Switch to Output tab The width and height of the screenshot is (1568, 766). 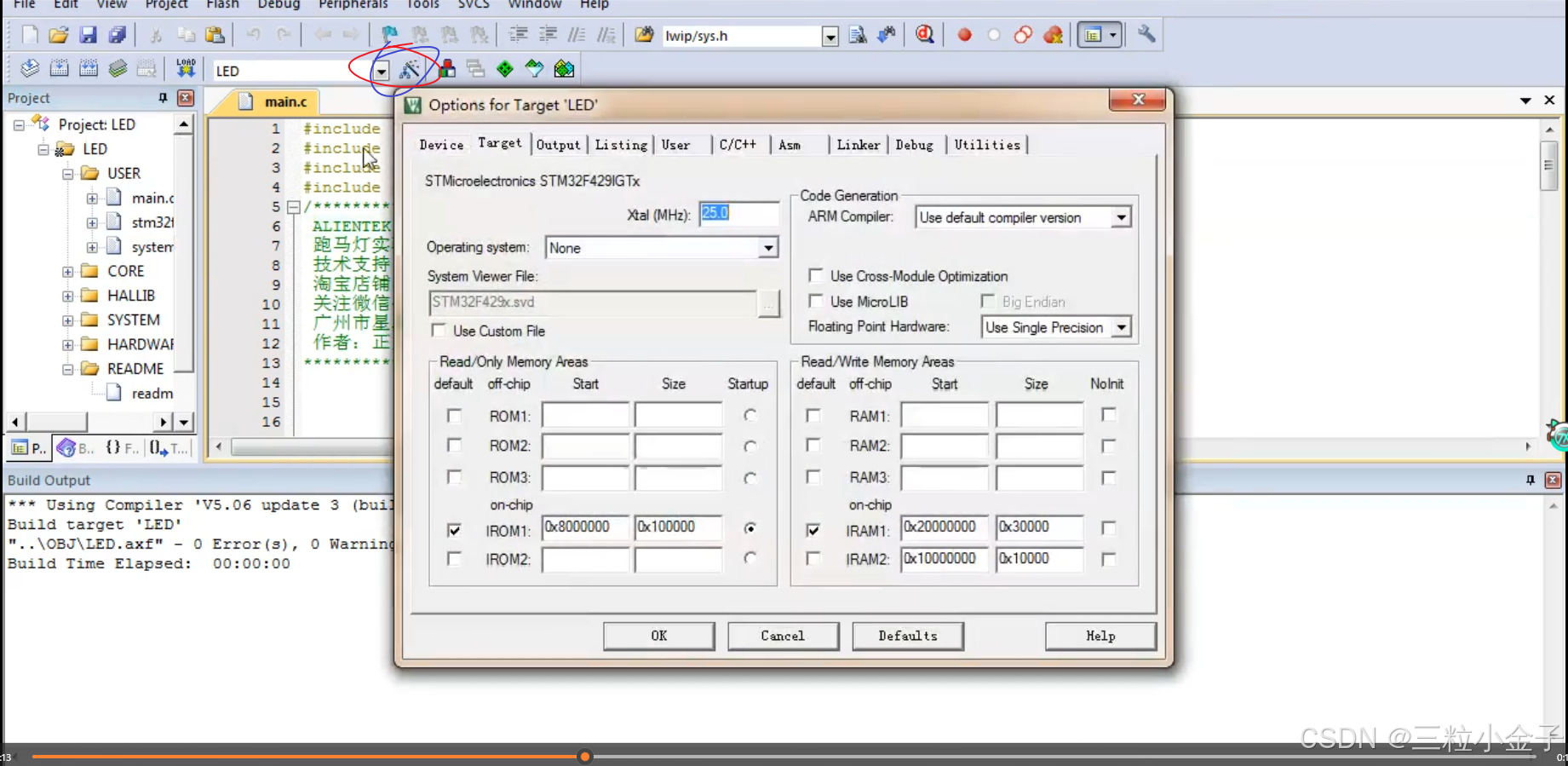click(558, 145)
